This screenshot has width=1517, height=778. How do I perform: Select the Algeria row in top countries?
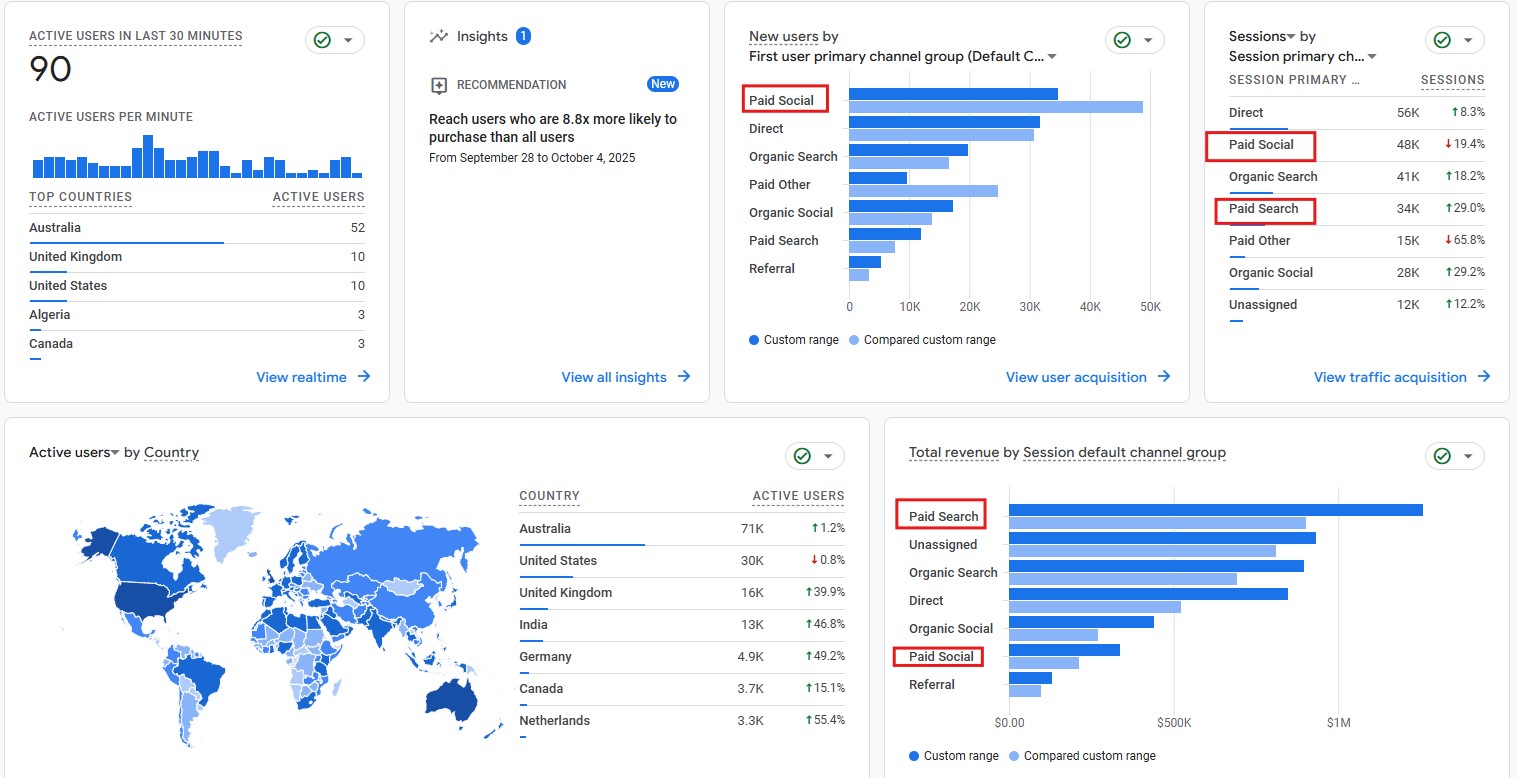click(x=197, y=315)
